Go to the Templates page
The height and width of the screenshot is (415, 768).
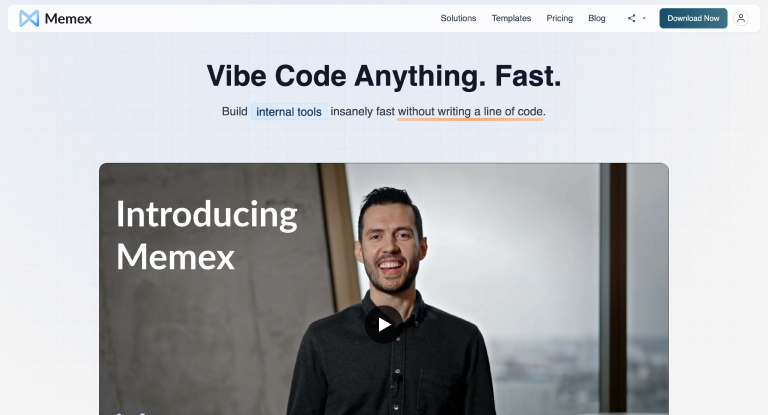[x=511, y=18]
